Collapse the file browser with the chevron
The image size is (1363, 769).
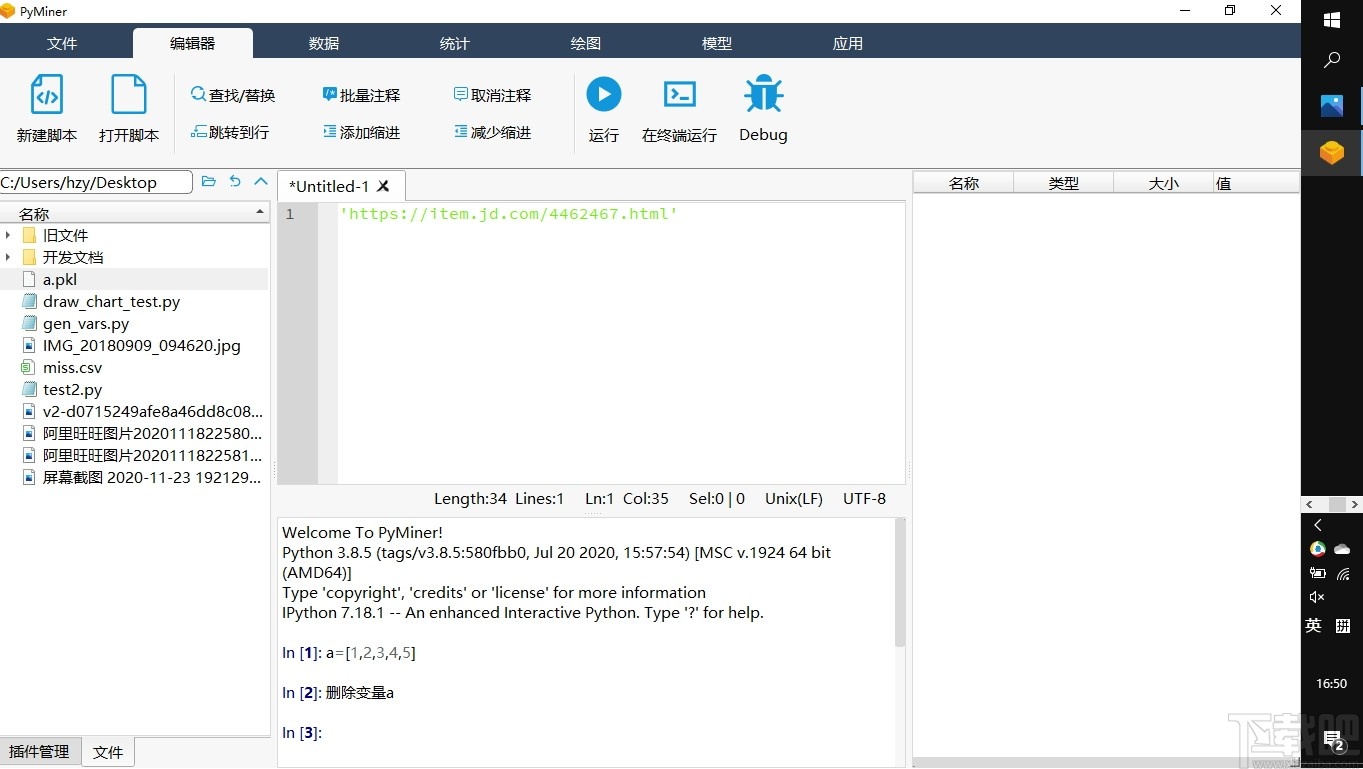pyautogui.click(x=260, y=181)
